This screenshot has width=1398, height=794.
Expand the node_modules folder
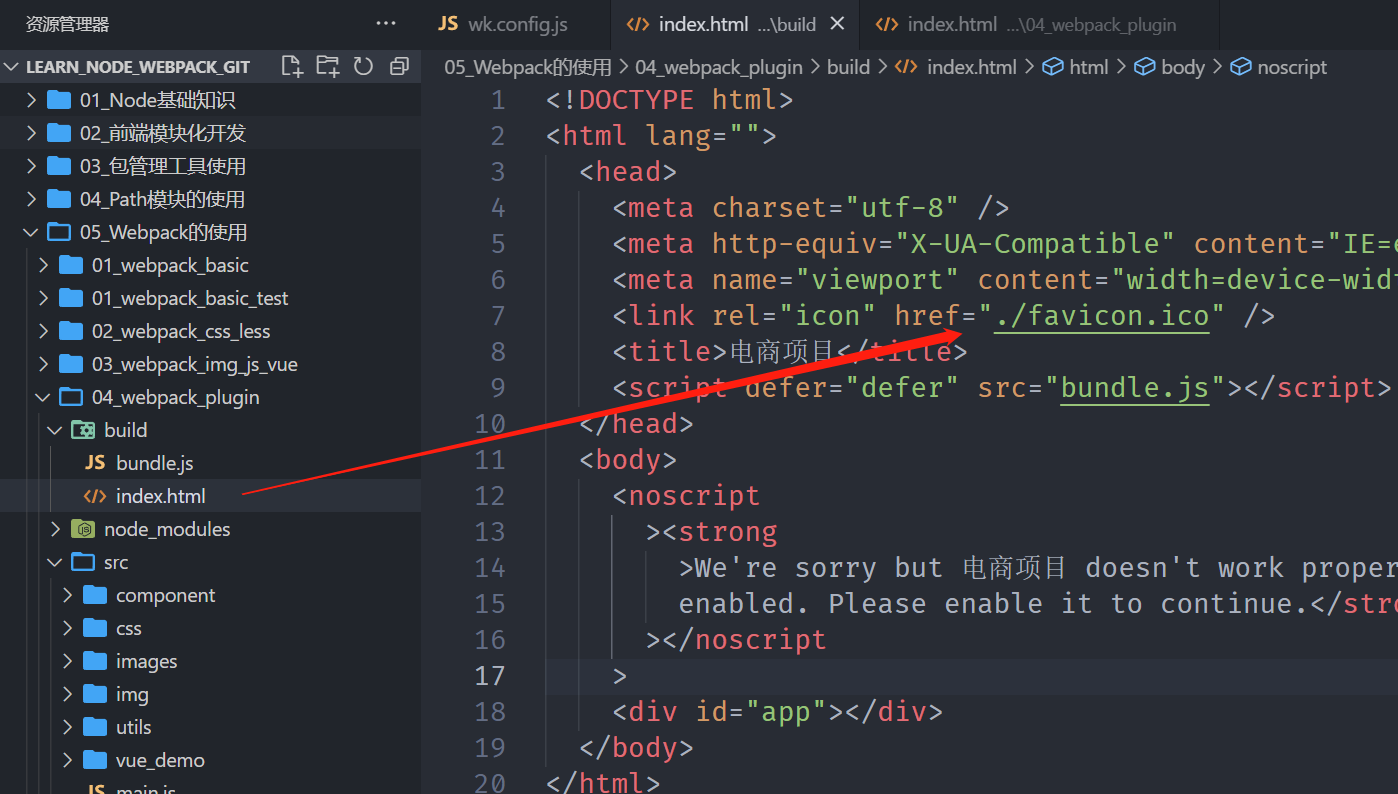pyautogui.click(x=166, y=529)
